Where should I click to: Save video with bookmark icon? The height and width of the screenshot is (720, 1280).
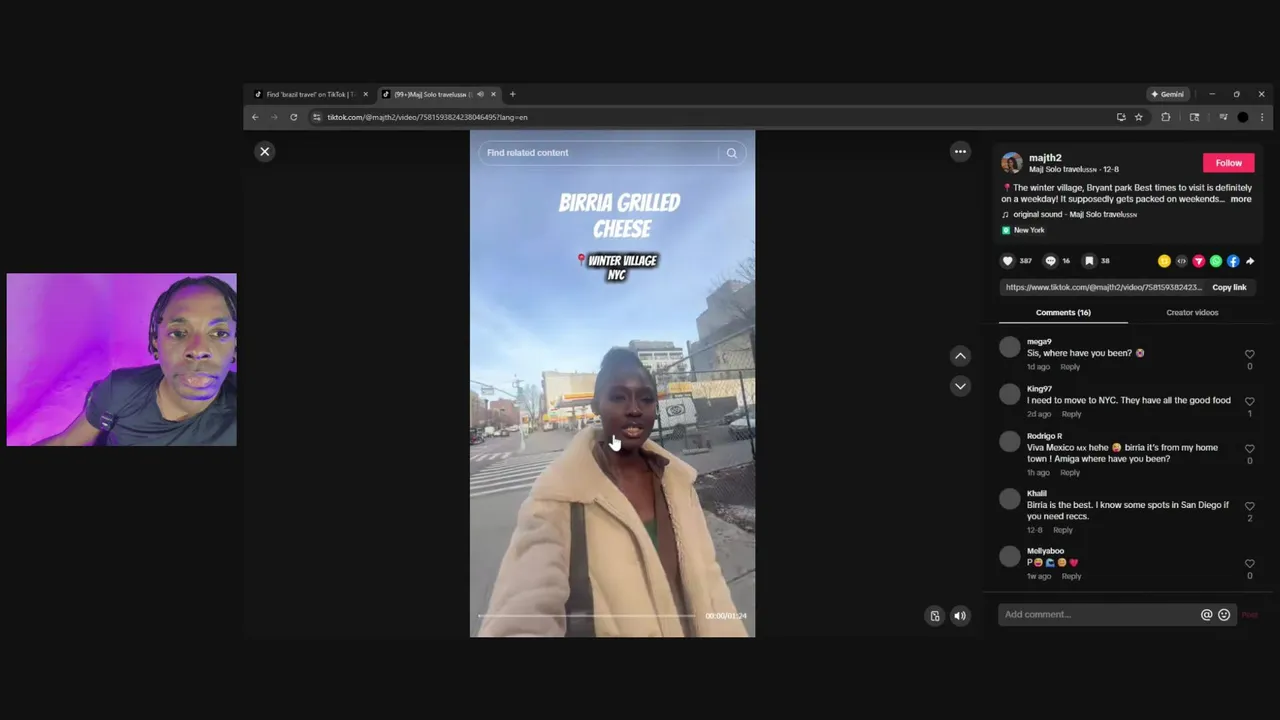pyautogui.click(x=1089, y=261)
